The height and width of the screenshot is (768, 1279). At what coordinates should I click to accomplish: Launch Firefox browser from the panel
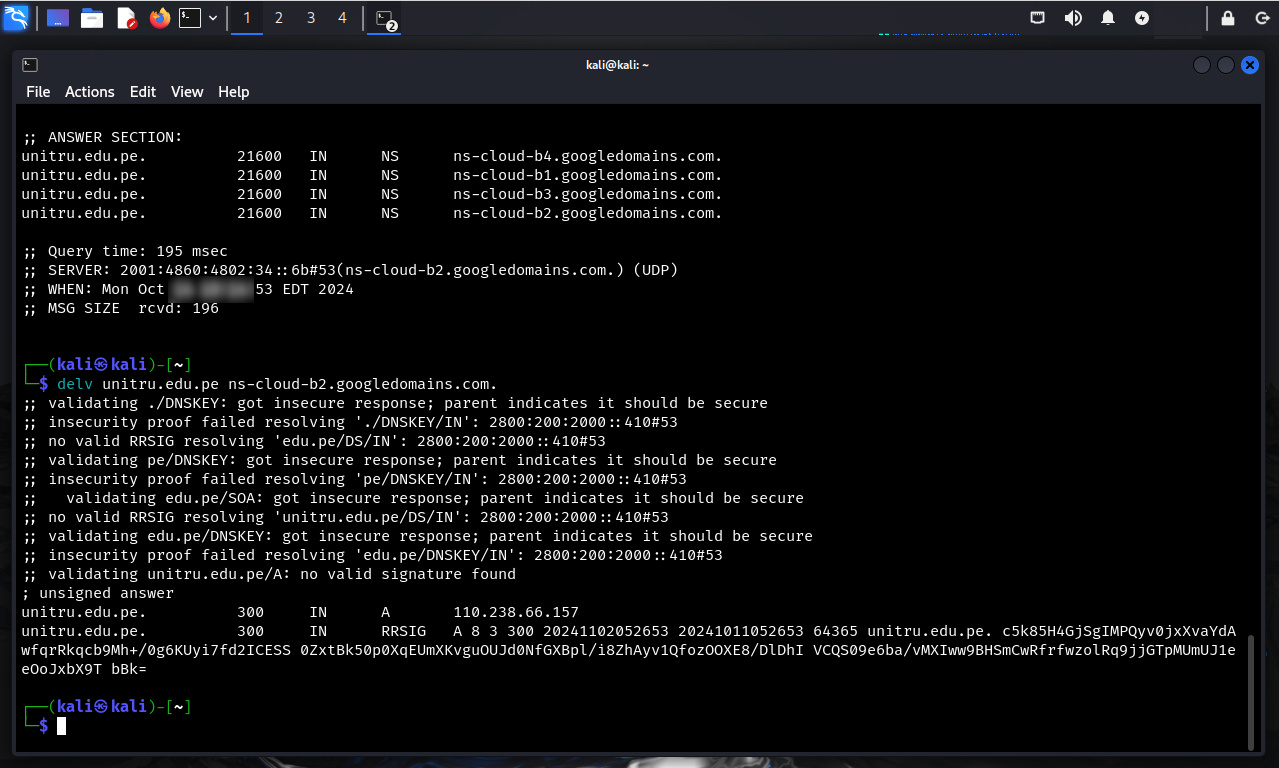(x=159, y=18)
